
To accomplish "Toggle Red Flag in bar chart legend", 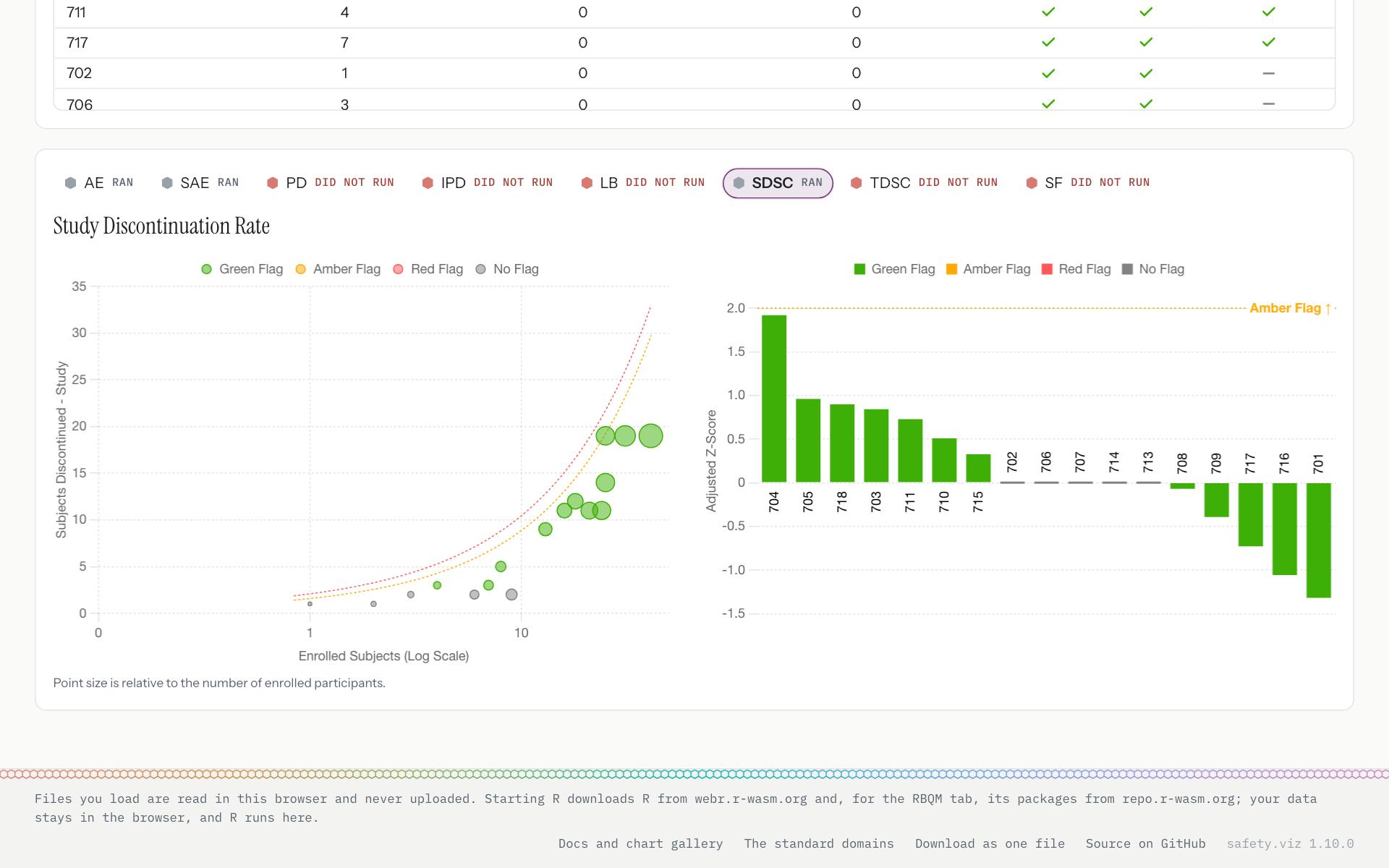I will [1076, 269].
